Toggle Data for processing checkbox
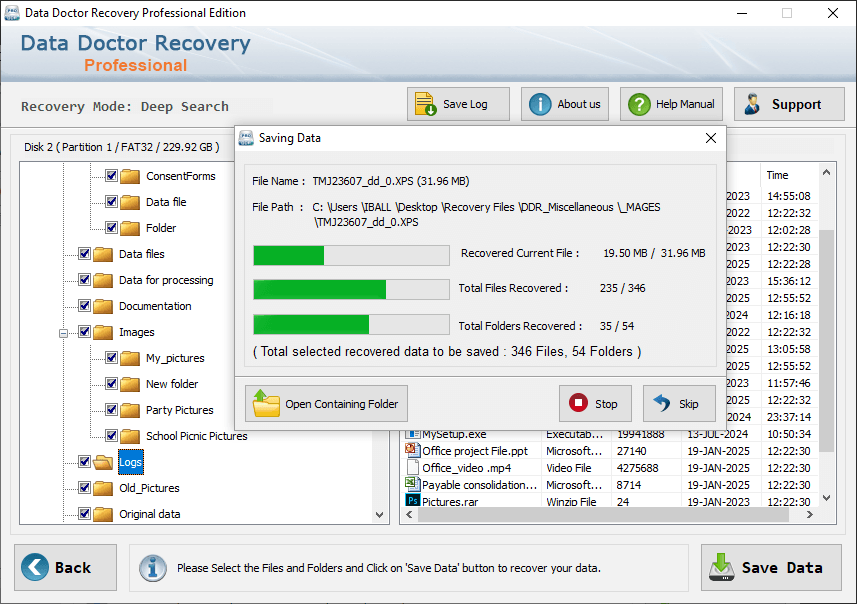 85,280
